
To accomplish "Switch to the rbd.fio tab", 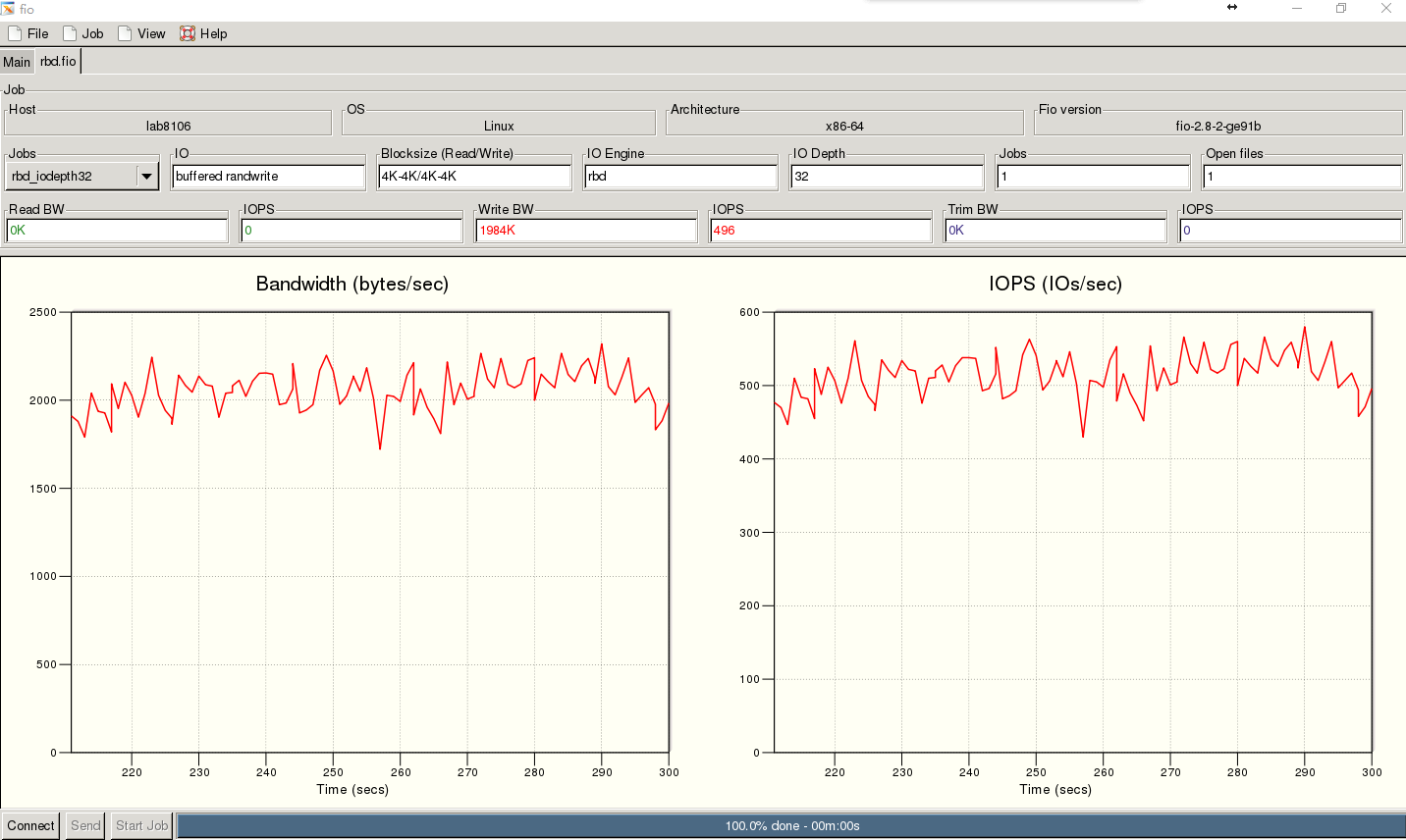I will coord(58,61).
